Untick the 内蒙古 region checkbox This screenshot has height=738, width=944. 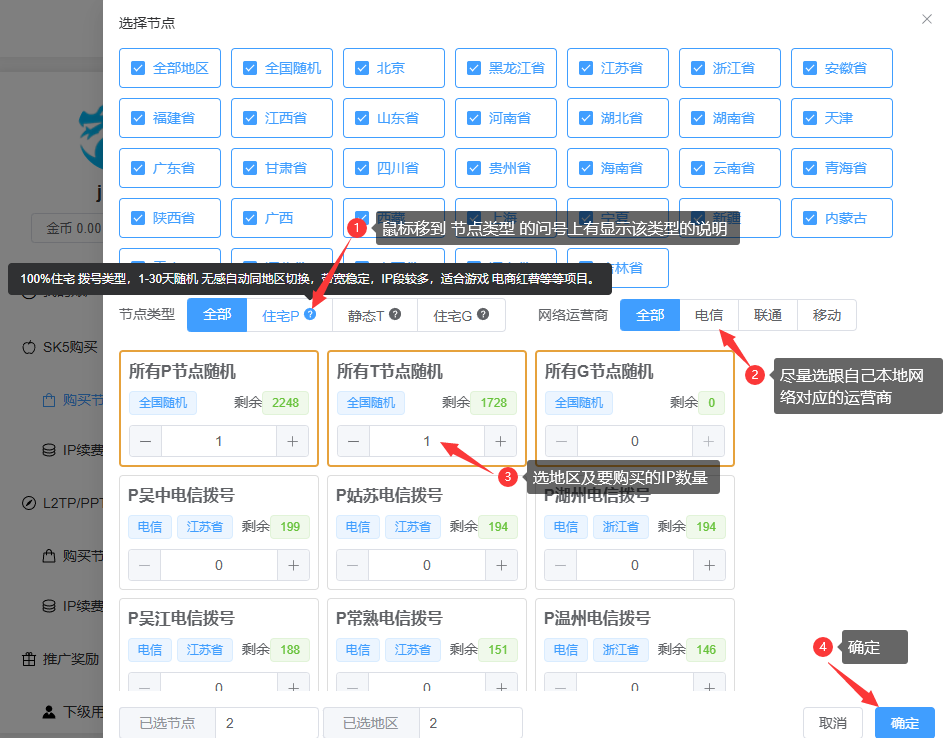[x=811, y=218]
